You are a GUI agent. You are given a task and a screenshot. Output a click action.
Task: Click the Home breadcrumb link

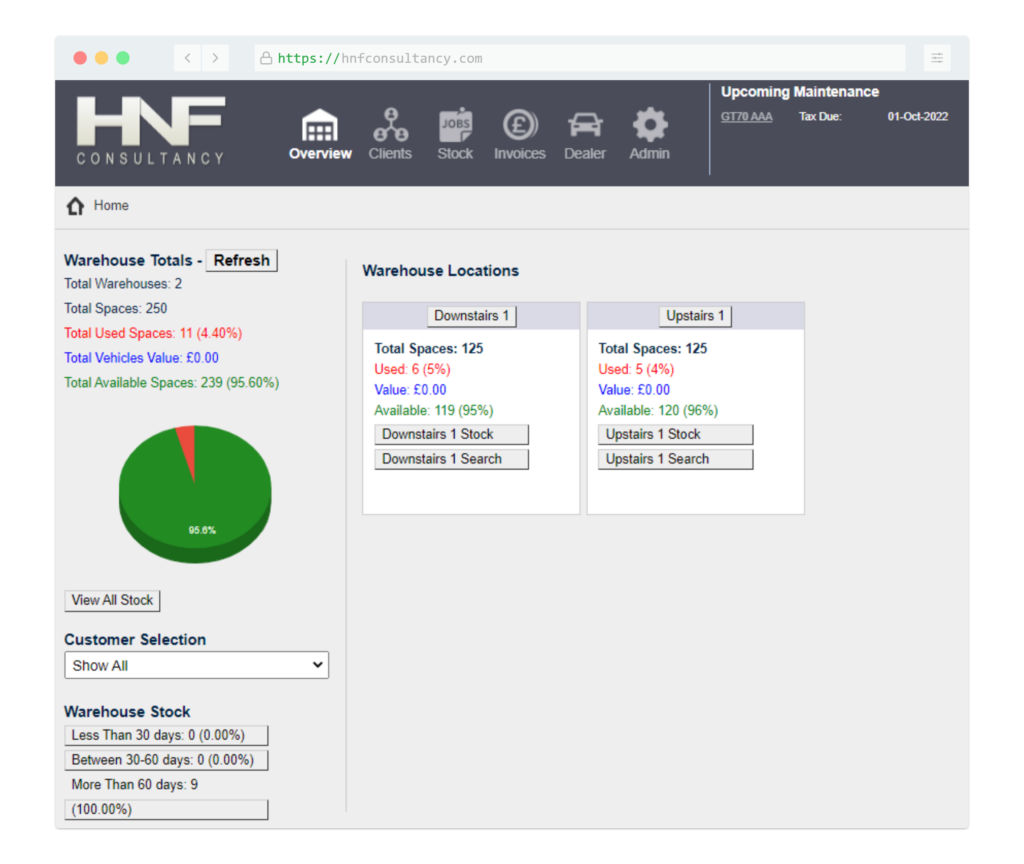(x=111, y=205)
